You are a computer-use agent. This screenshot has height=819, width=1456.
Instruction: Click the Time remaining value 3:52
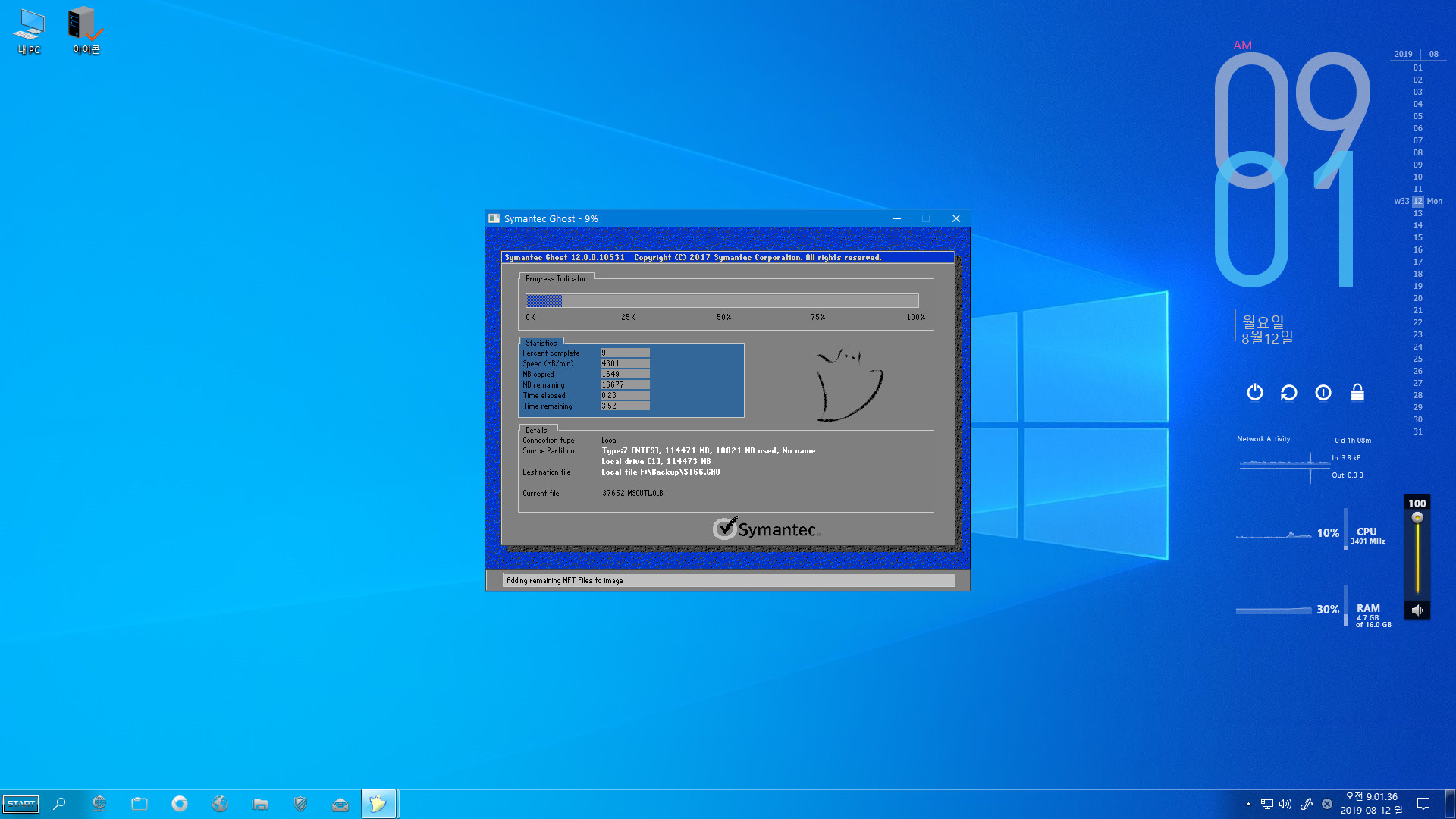pos(625,406)
